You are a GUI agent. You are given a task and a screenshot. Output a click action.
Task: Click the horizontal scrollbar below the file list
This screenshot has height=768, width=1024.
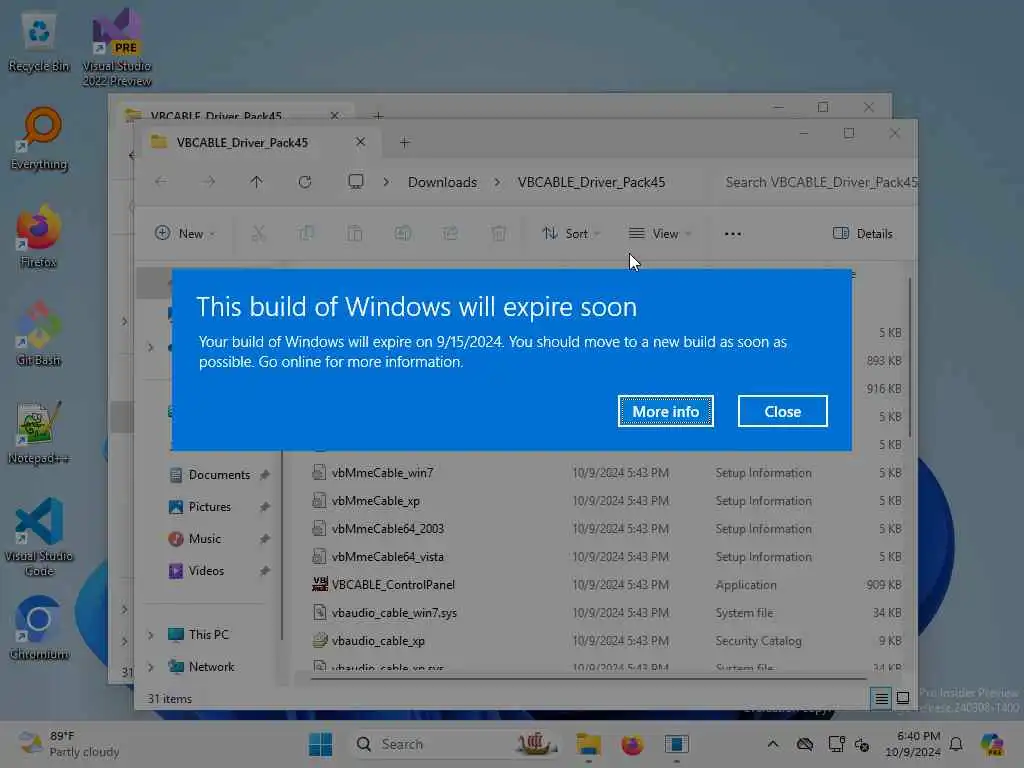[588, 679]
